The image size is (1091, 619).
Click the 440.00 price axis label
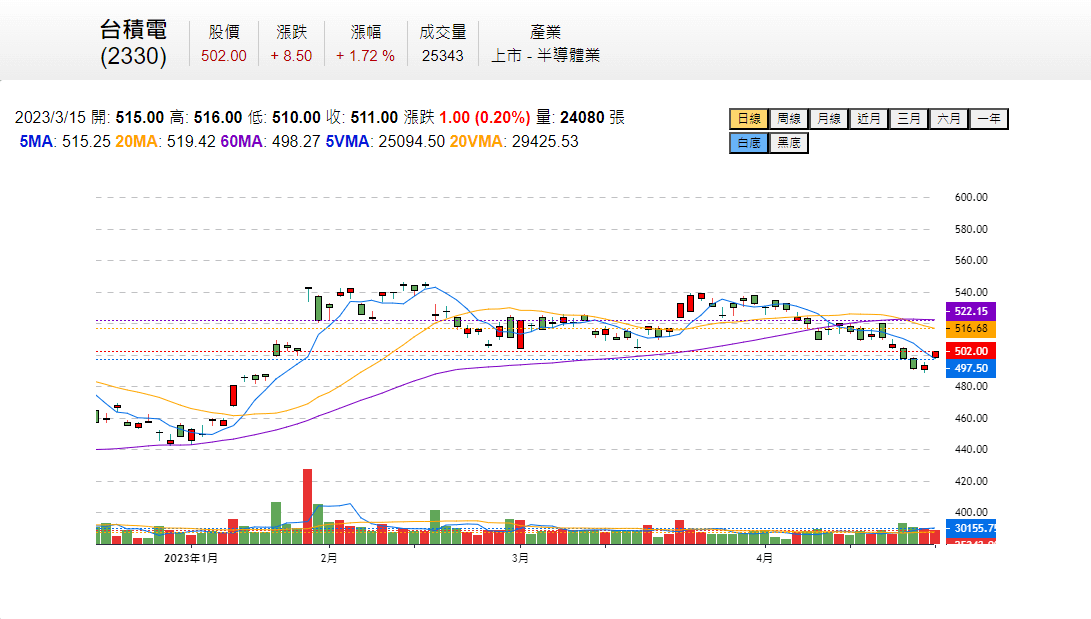971,449
